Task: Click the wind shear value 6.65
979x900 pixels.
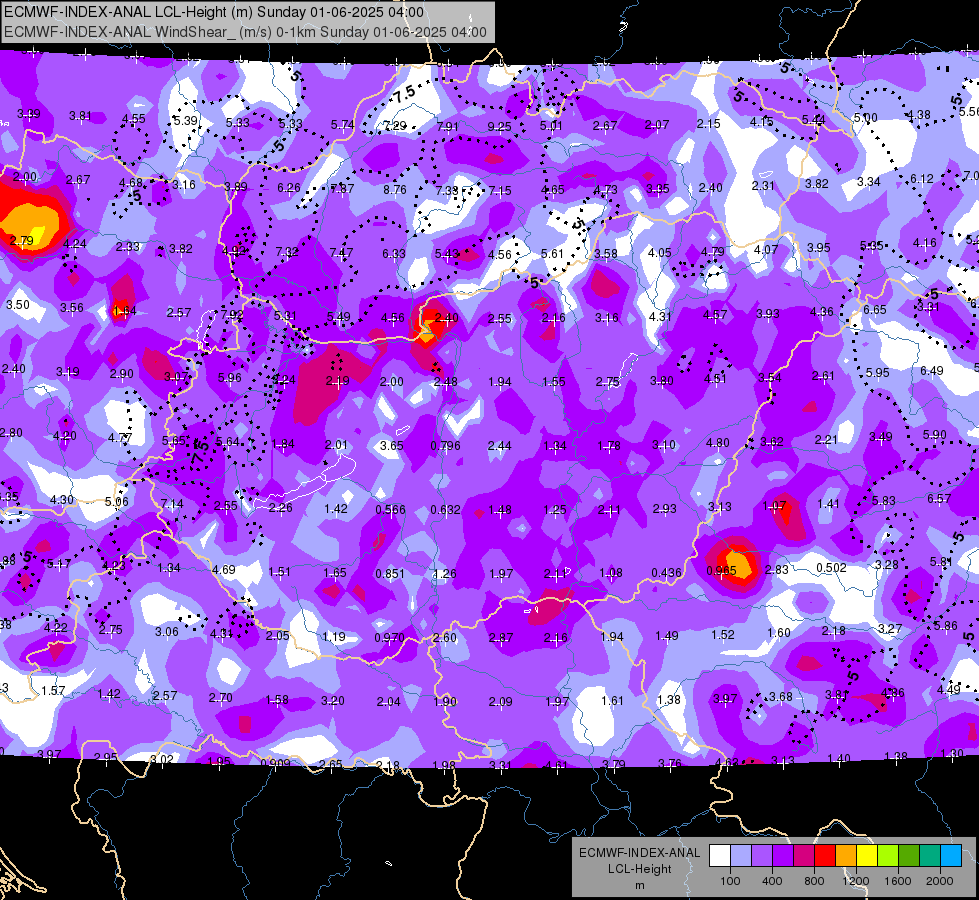Action: pos(875,310)
